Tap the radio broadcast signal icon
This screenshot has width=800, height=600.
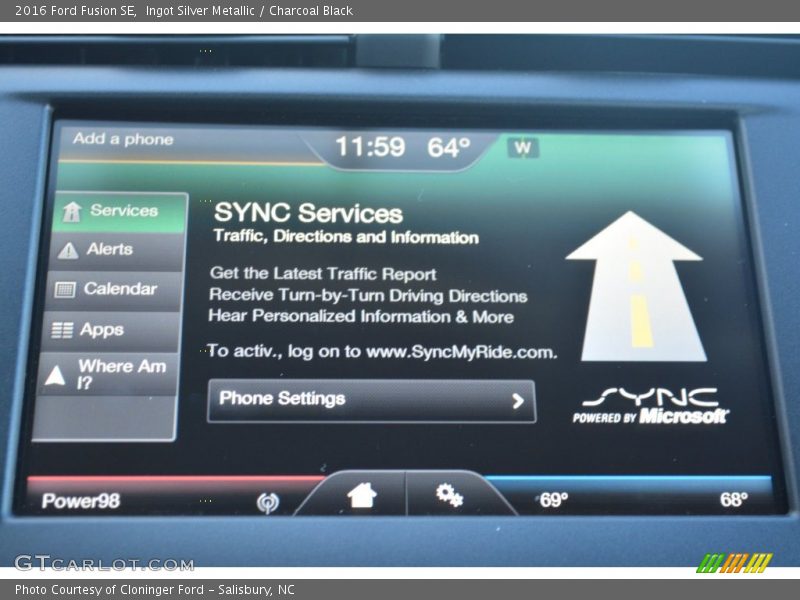tap(268, 503)
